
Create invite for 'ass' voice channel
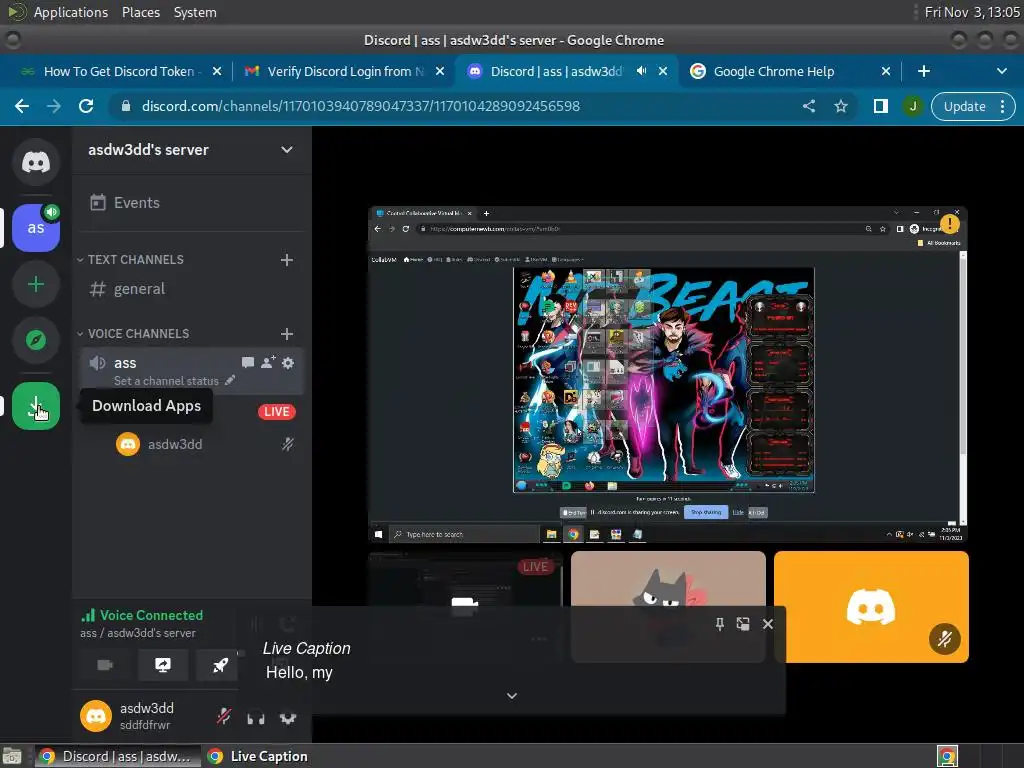tap(268, 362)
